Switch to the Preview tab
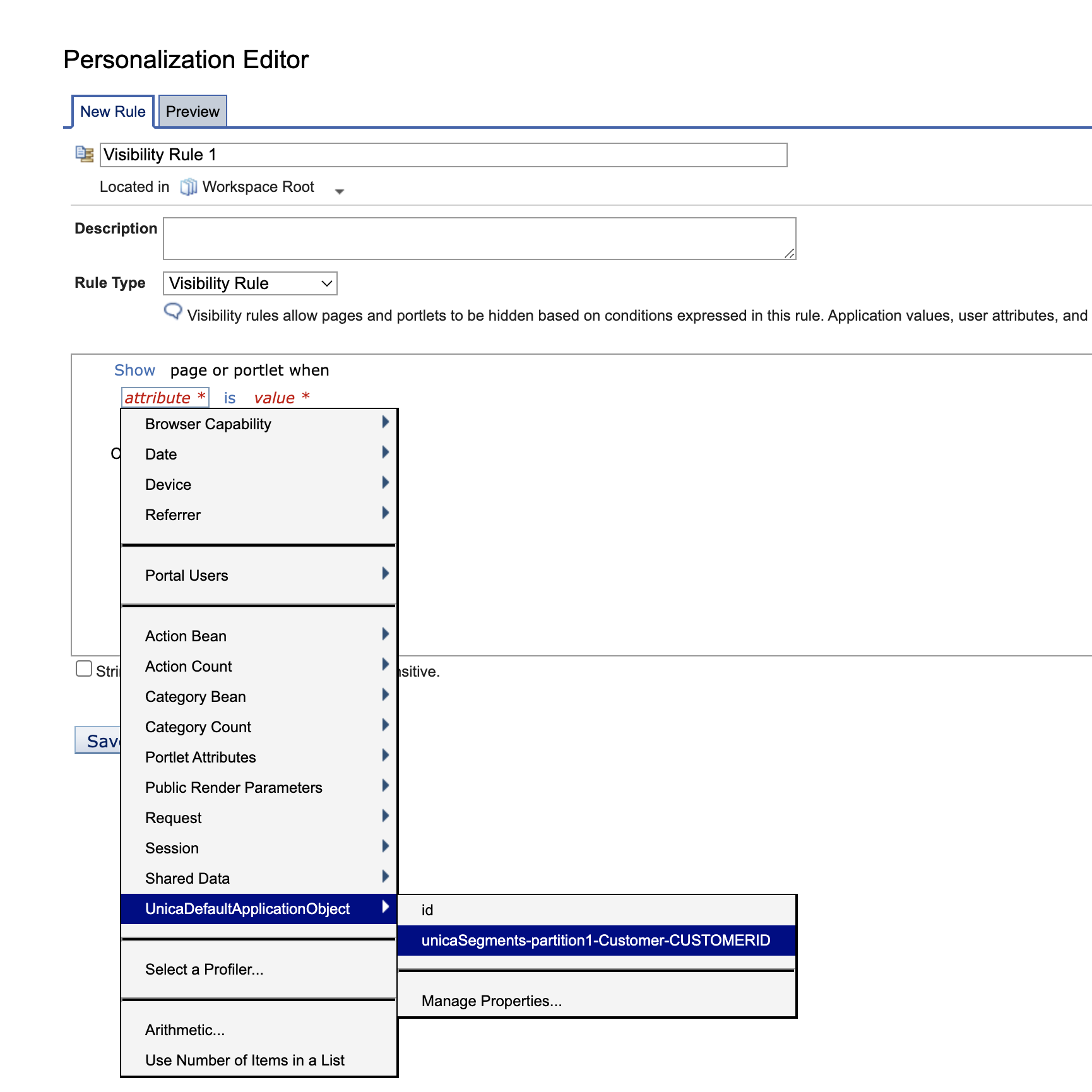The height and width of the screenshot is (1092, 1092). [193, 111]
